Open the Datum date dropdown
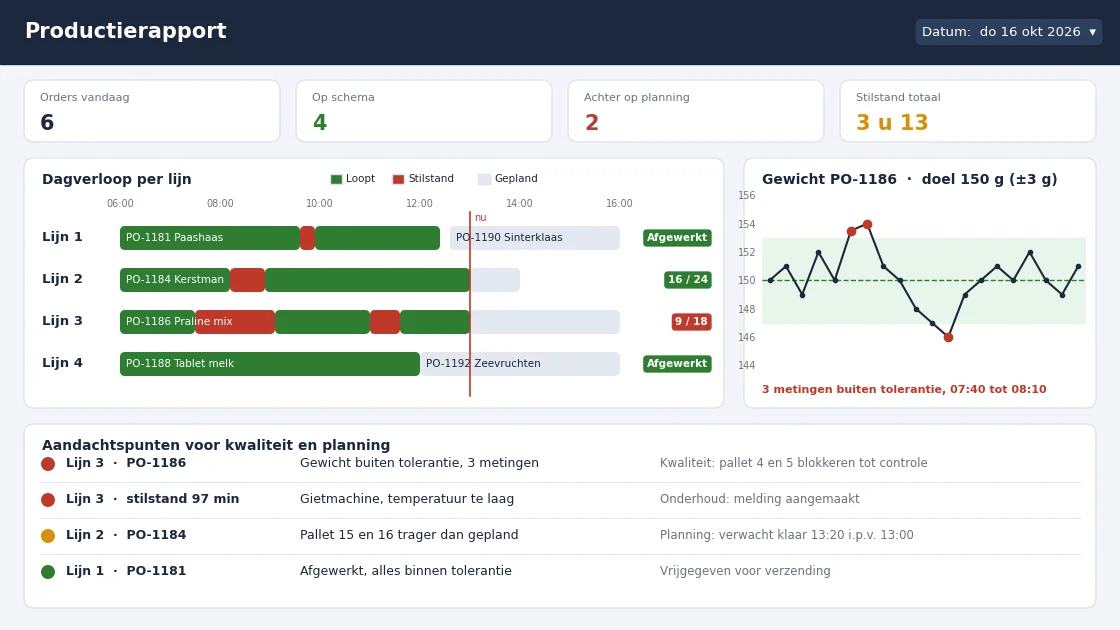The height and width of the screenshot is (630, 1120). (x=1009, y=31)
